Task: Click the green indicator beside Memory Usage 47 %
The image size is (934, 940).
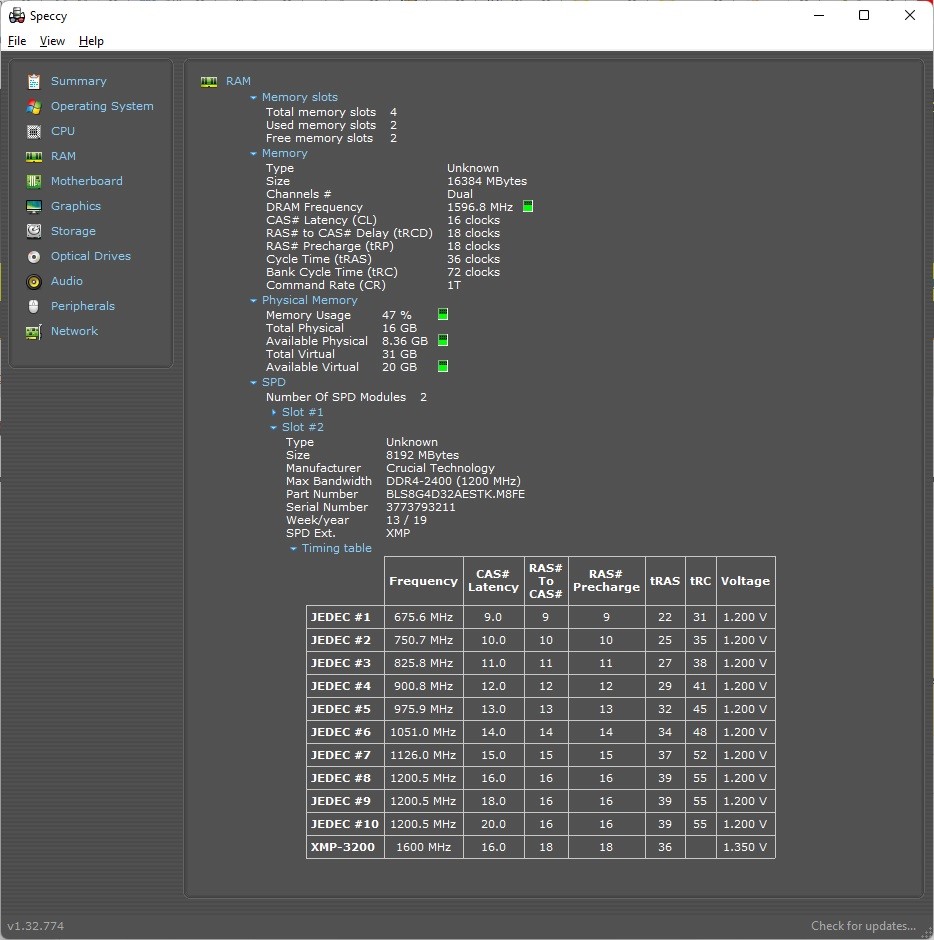Action: tap(443, 314)
